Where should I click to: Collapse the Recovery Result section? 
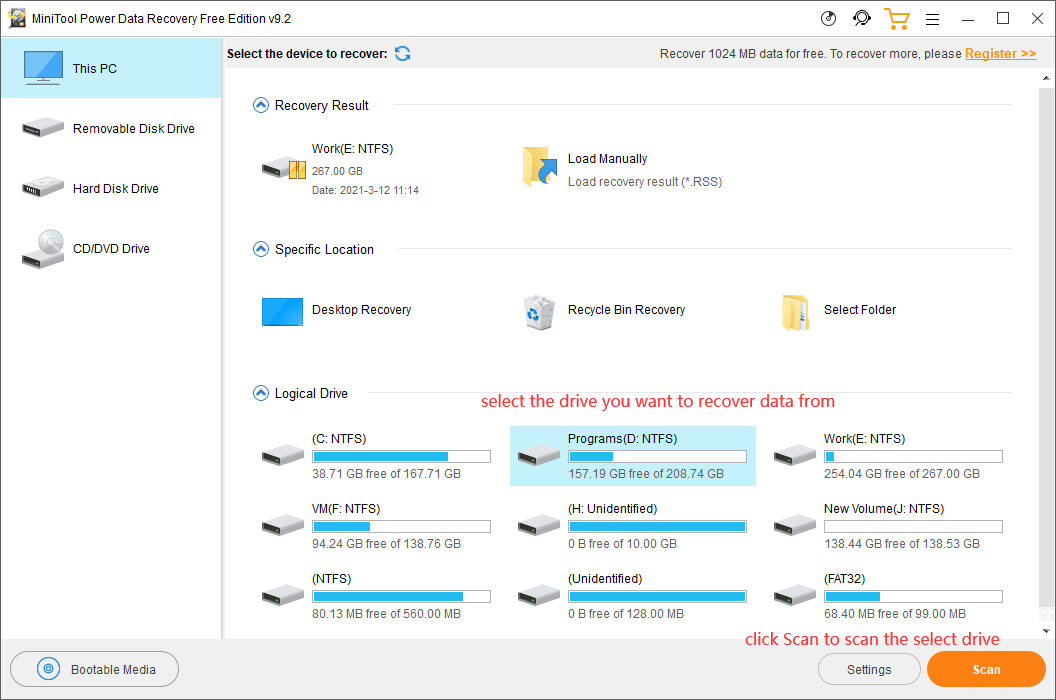260,104
